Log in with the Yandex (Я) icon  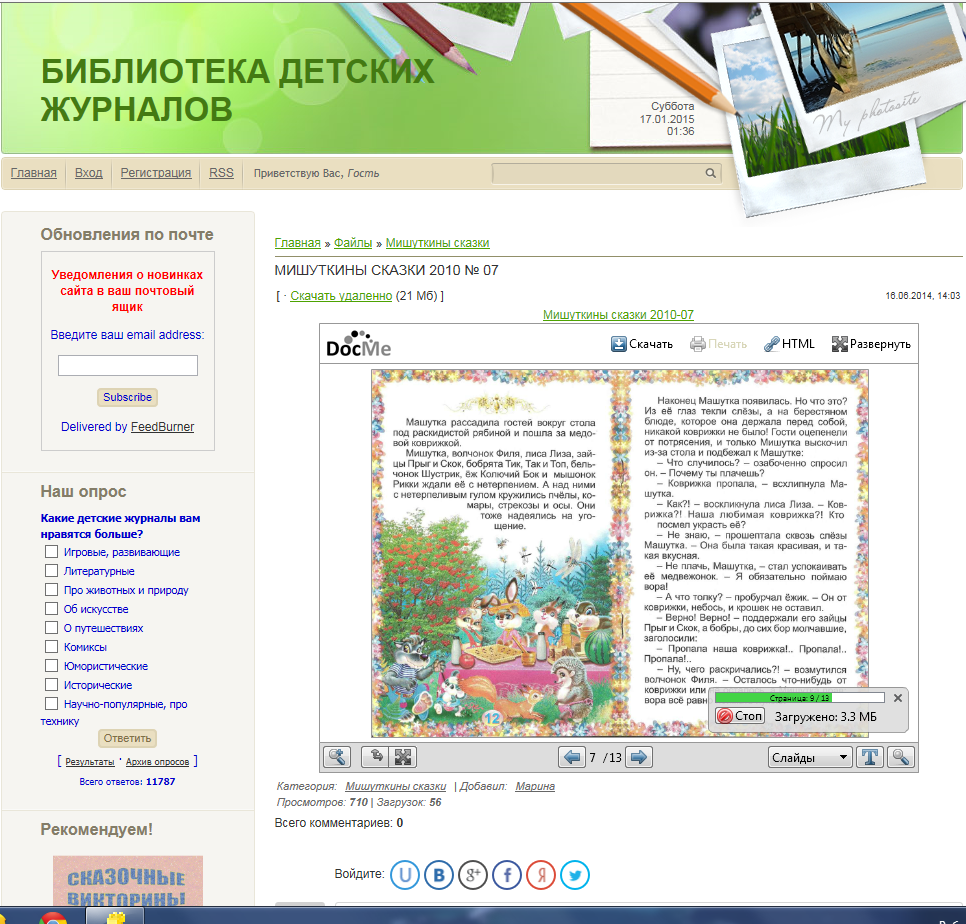pos(540,875)
